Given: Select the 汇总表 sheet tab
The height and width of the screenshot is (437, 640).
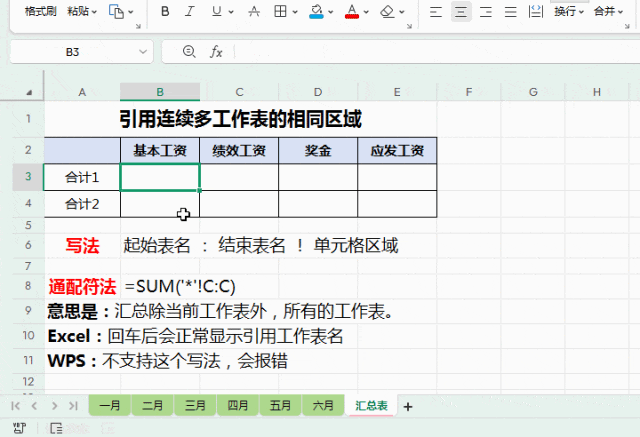Looking at the screenshot, I should [x=371, y=405].
